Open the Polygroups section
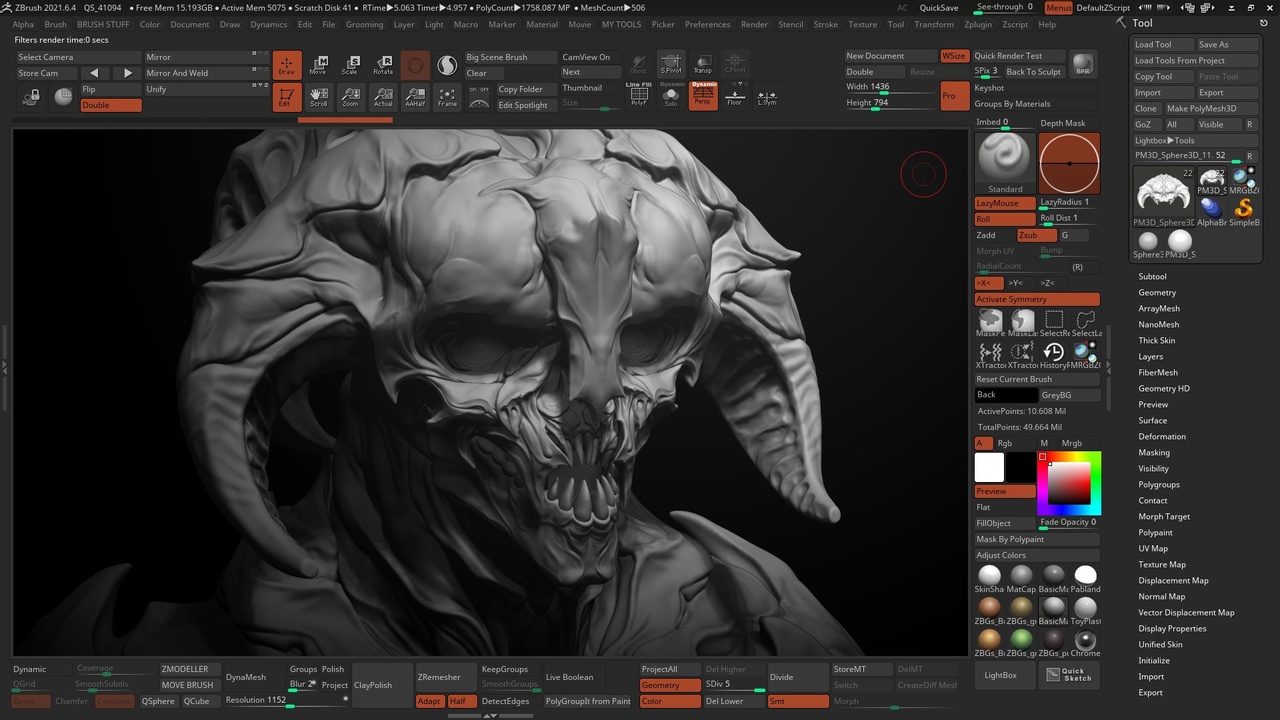 [1158, 484]
